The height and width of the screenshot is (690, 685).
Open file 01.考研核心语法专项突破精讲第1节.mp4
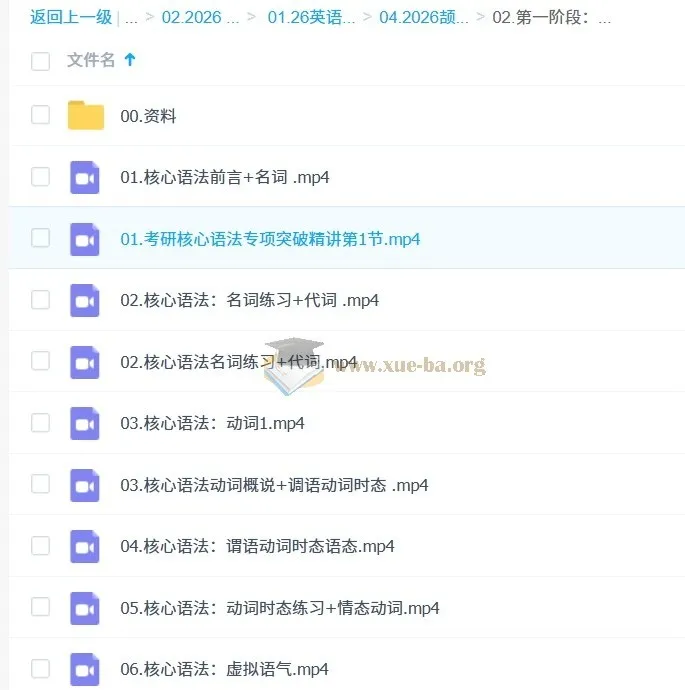270,239
